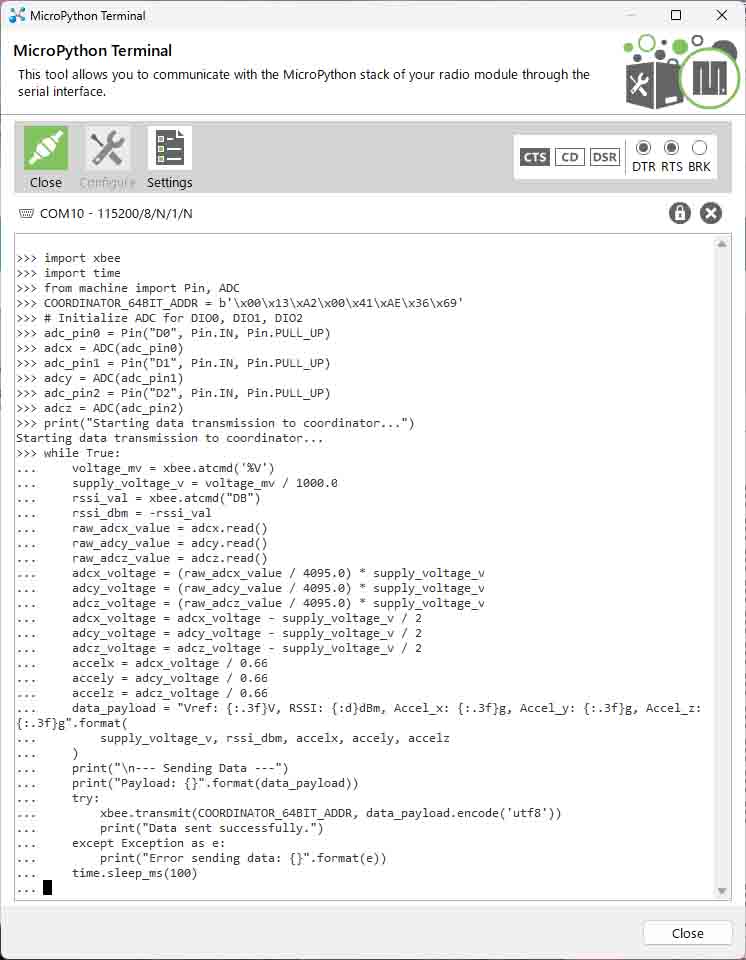Place the cursor at the terminal prompt
Image resolution: width=746 pixels, height=960 pixels.
pyautogui.click(x=47, y=888)
